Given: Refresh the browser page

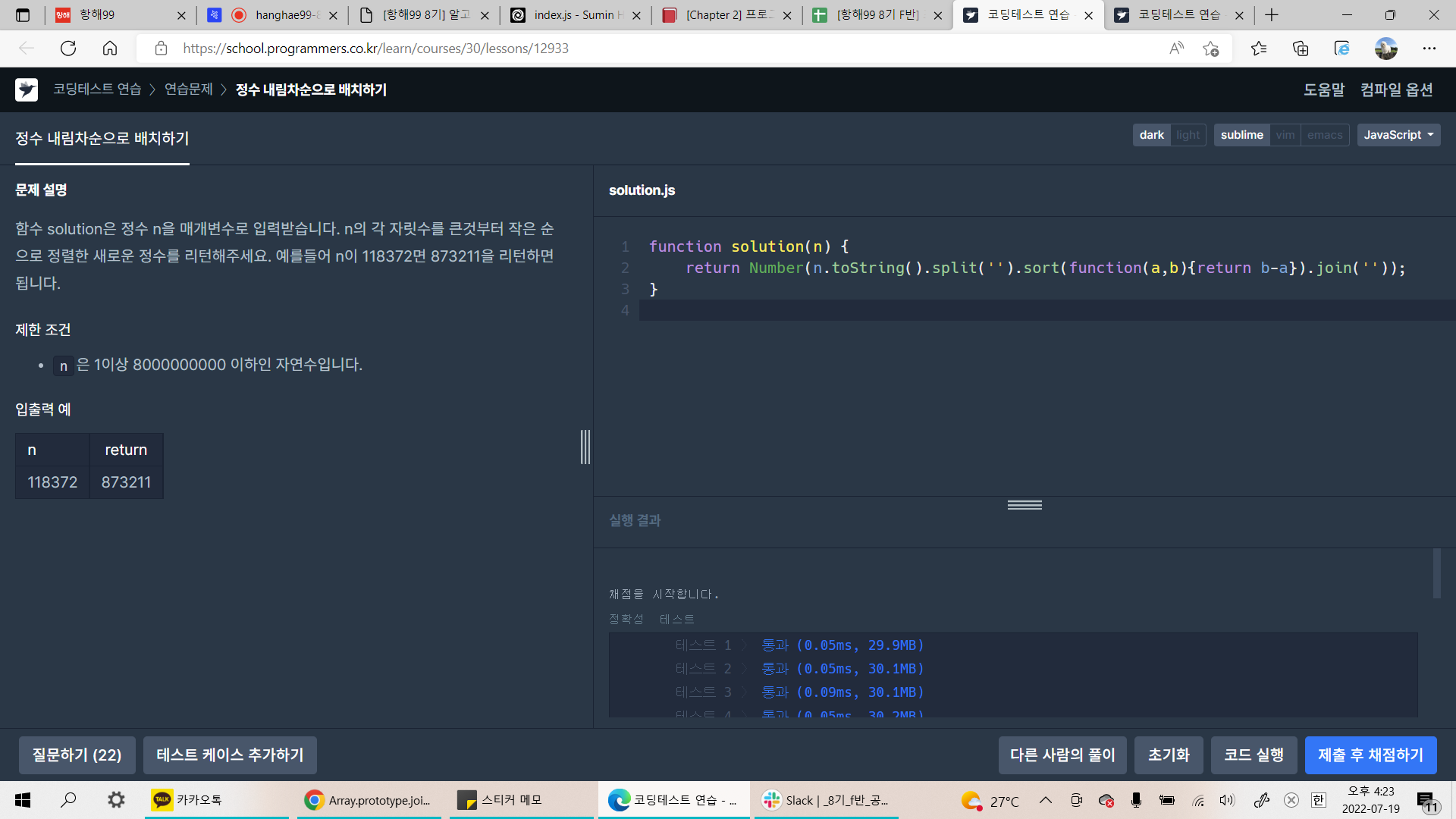Looking at the screenshot, I should (x=68, y=49).
